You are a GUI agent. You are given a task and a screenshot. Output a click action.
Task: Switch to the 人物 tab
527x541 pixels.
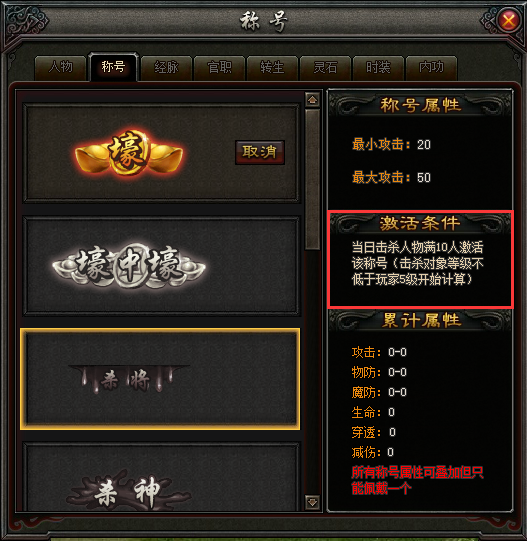coord(60,68)
